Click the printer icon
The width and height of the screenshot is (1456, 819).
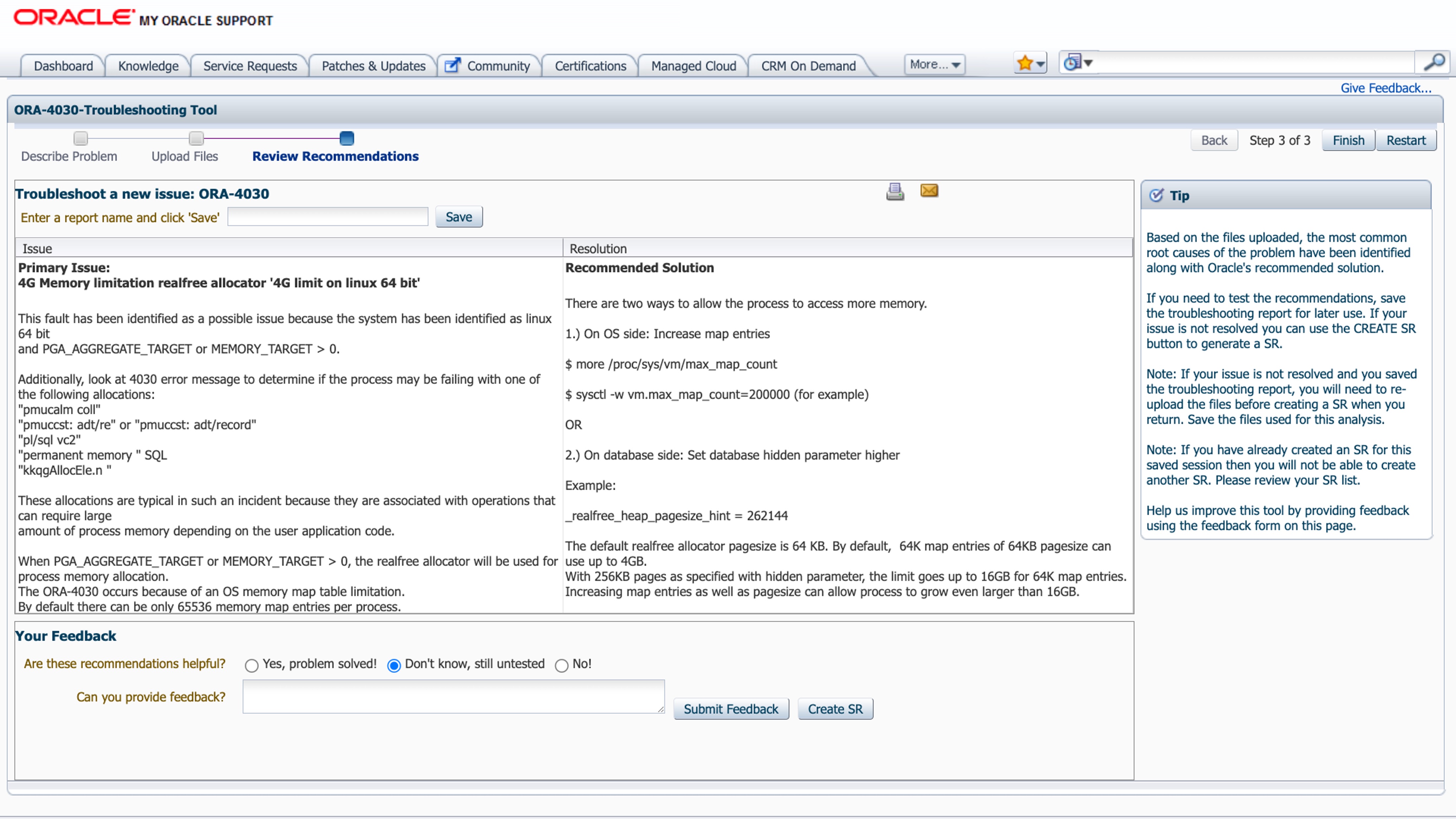pyautogui.click(x=895, y=192)
